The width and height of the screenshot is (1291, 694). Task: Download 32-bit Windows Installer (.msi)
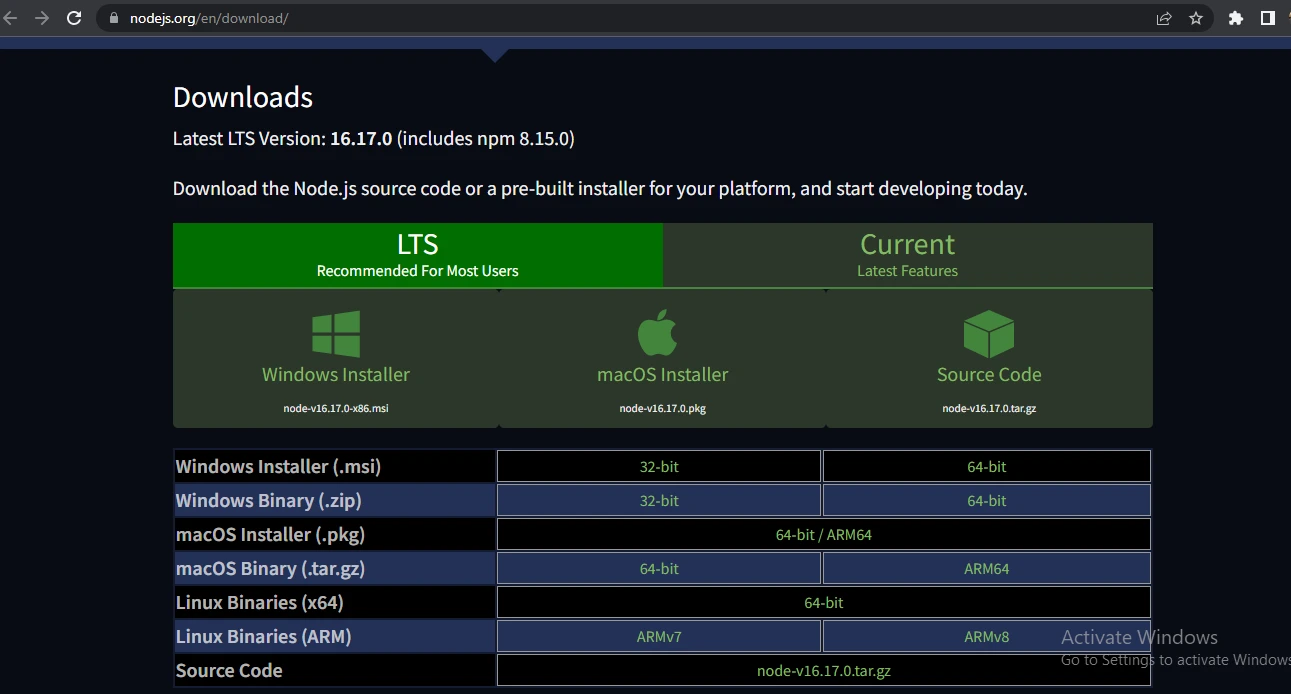tap(659, 467)
